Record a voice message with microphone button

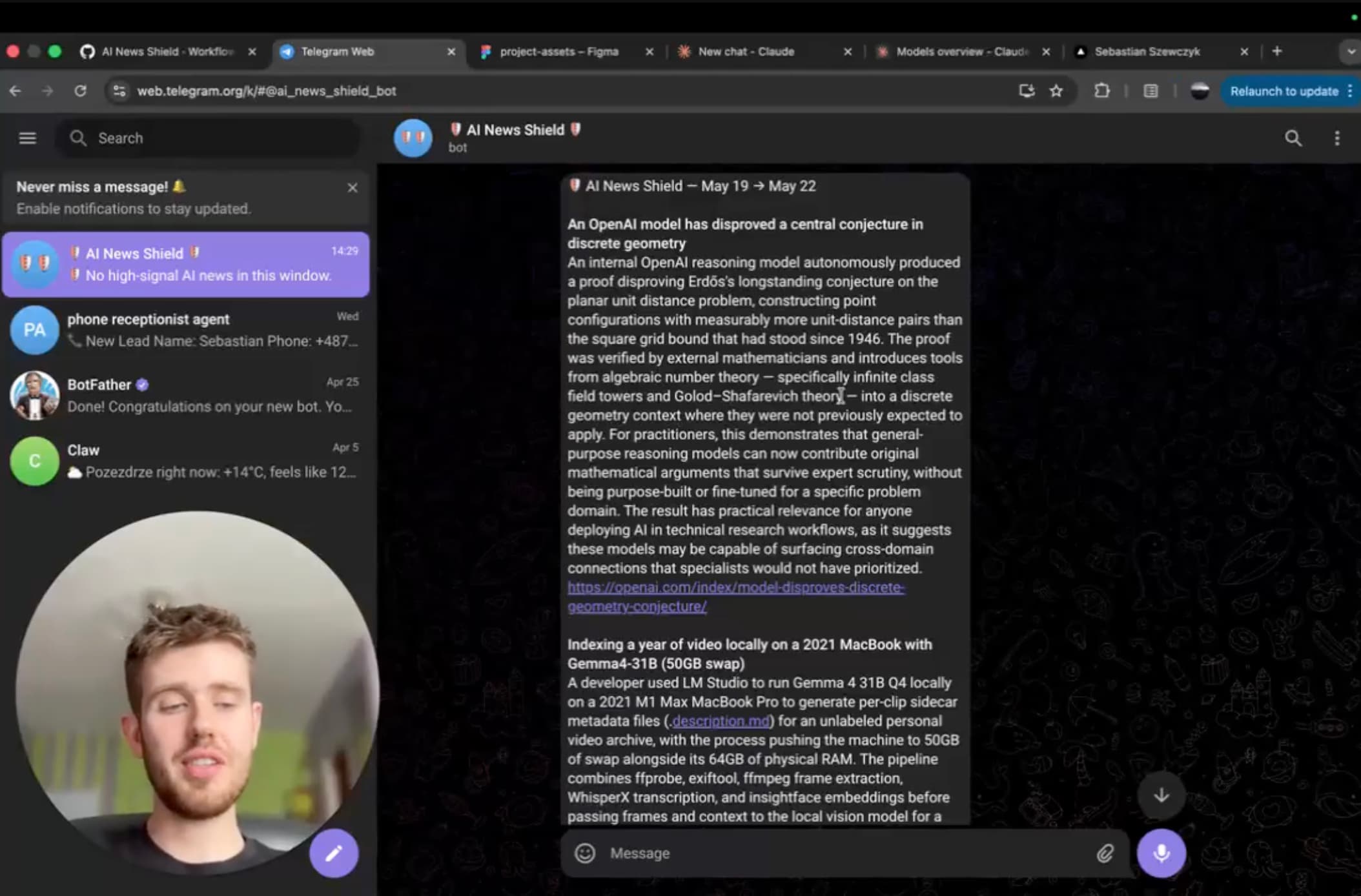tap(1161, 853)
